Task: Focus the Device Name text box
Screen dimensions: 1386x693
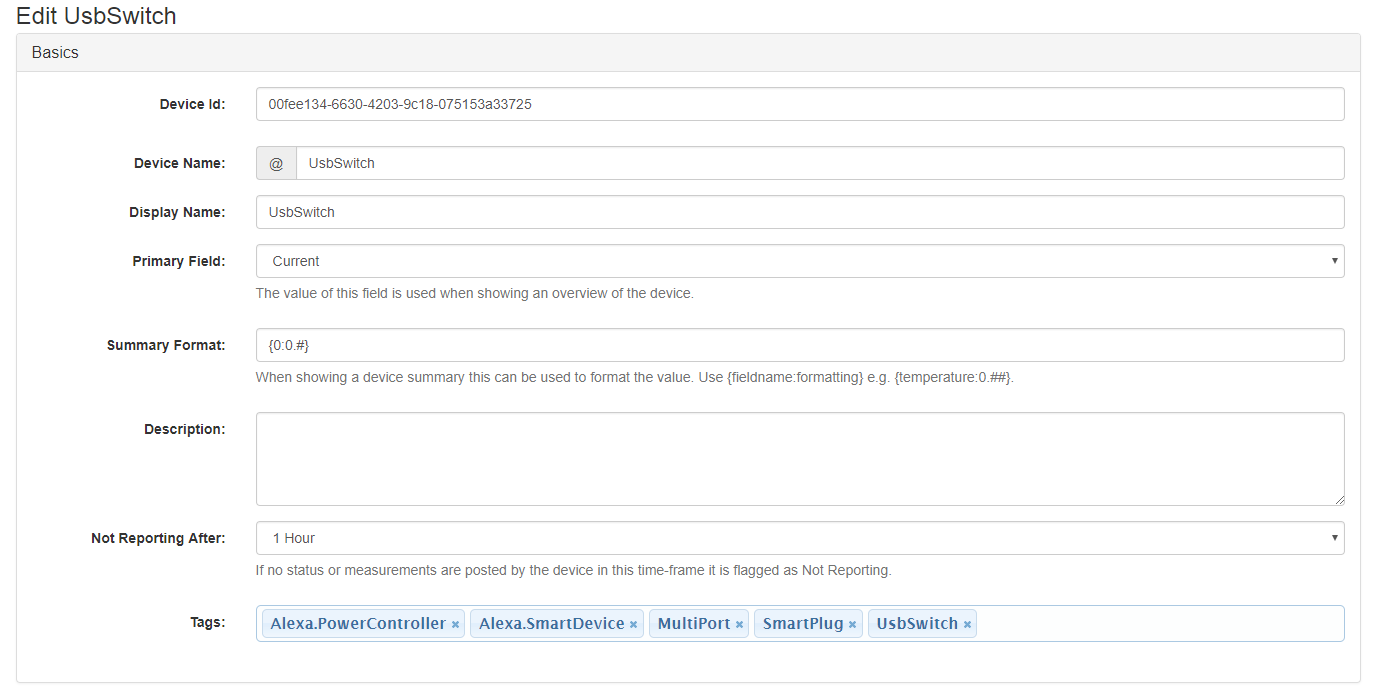Action: click(819, 163)
